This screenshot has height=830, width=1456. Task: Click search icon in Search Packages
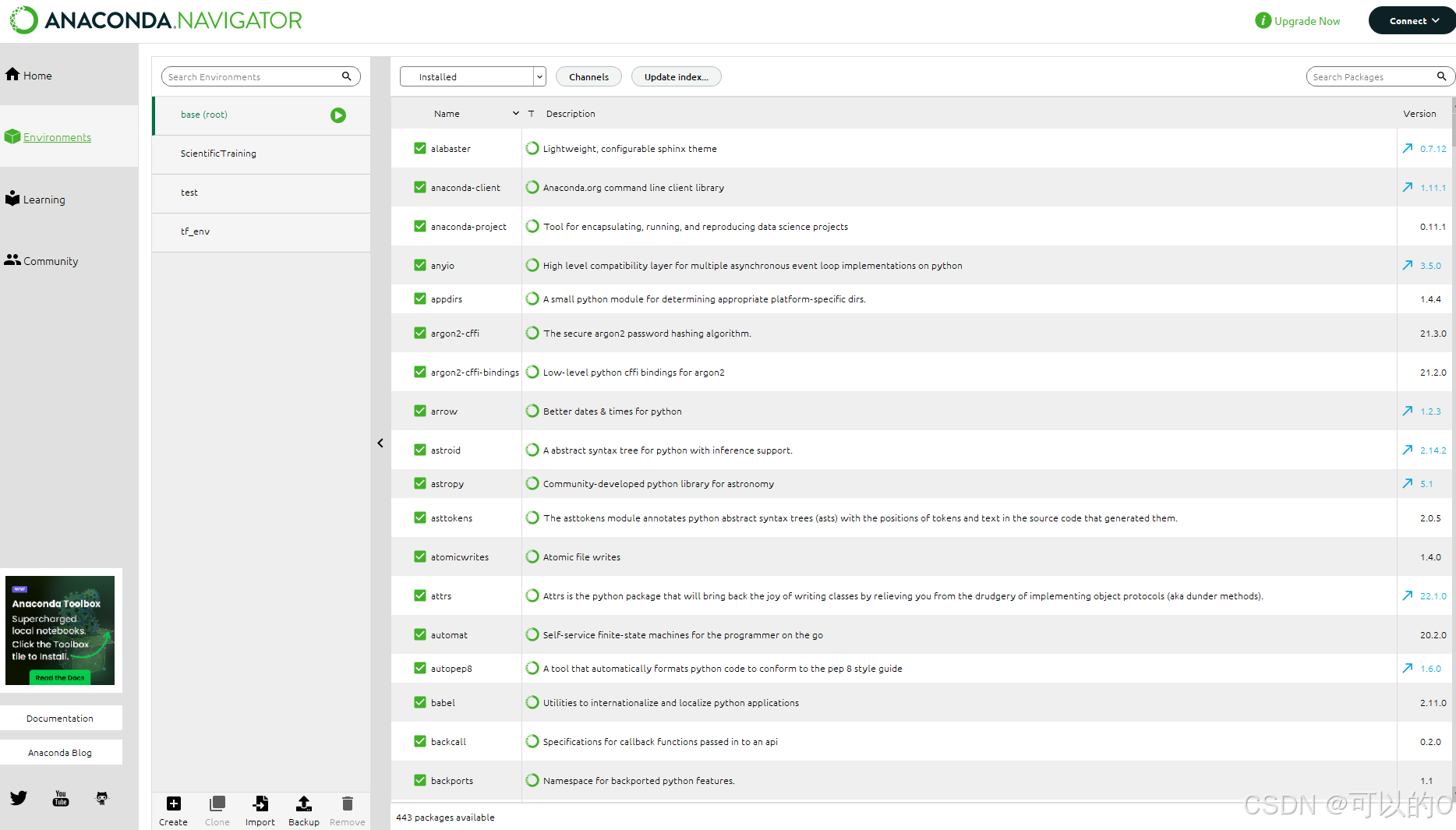pyautogui.click(x=1442, y=76)
